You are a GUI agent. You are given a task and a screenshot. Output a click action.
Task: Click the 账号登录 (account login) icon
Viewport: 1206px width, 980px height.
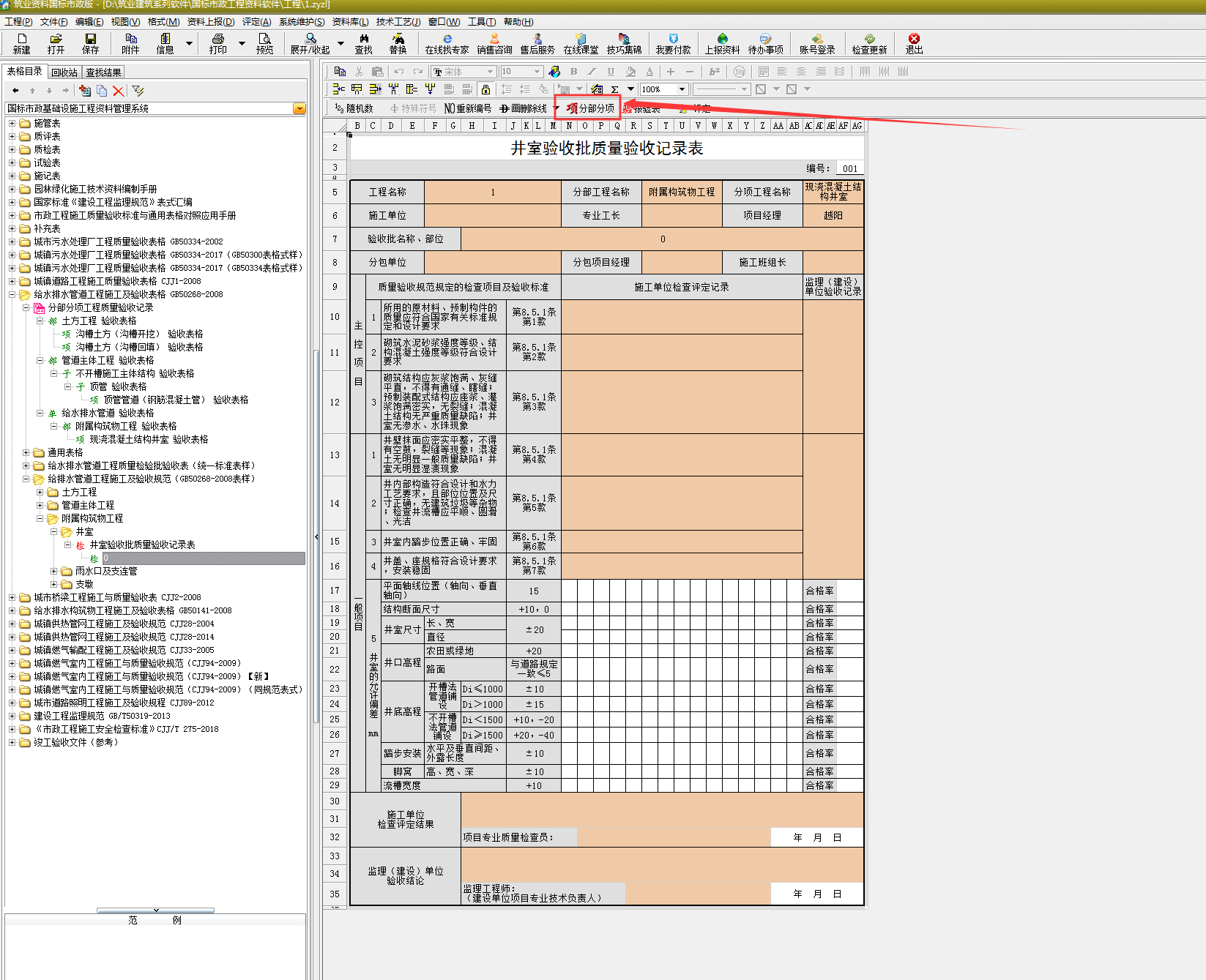coord(816,43)
